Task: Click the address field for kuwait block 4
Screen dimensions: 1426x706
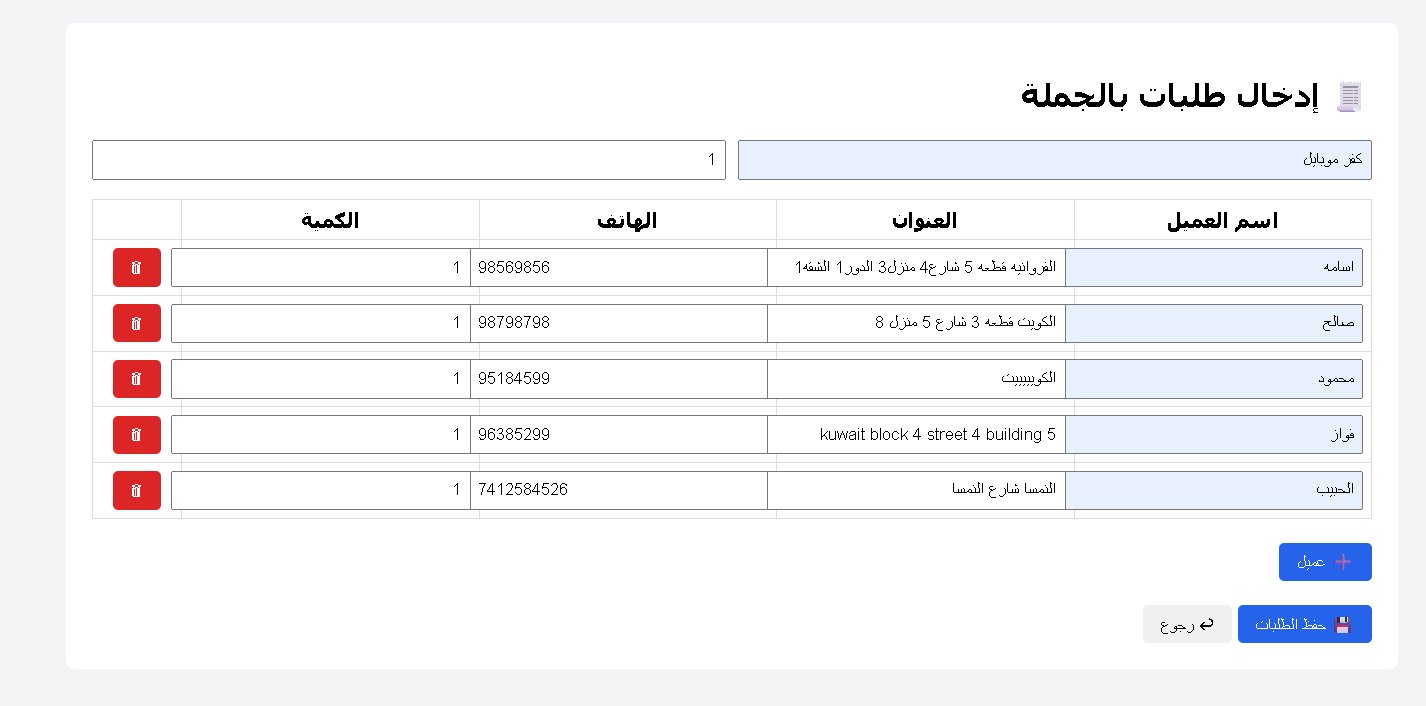Action: click(916, 434)
